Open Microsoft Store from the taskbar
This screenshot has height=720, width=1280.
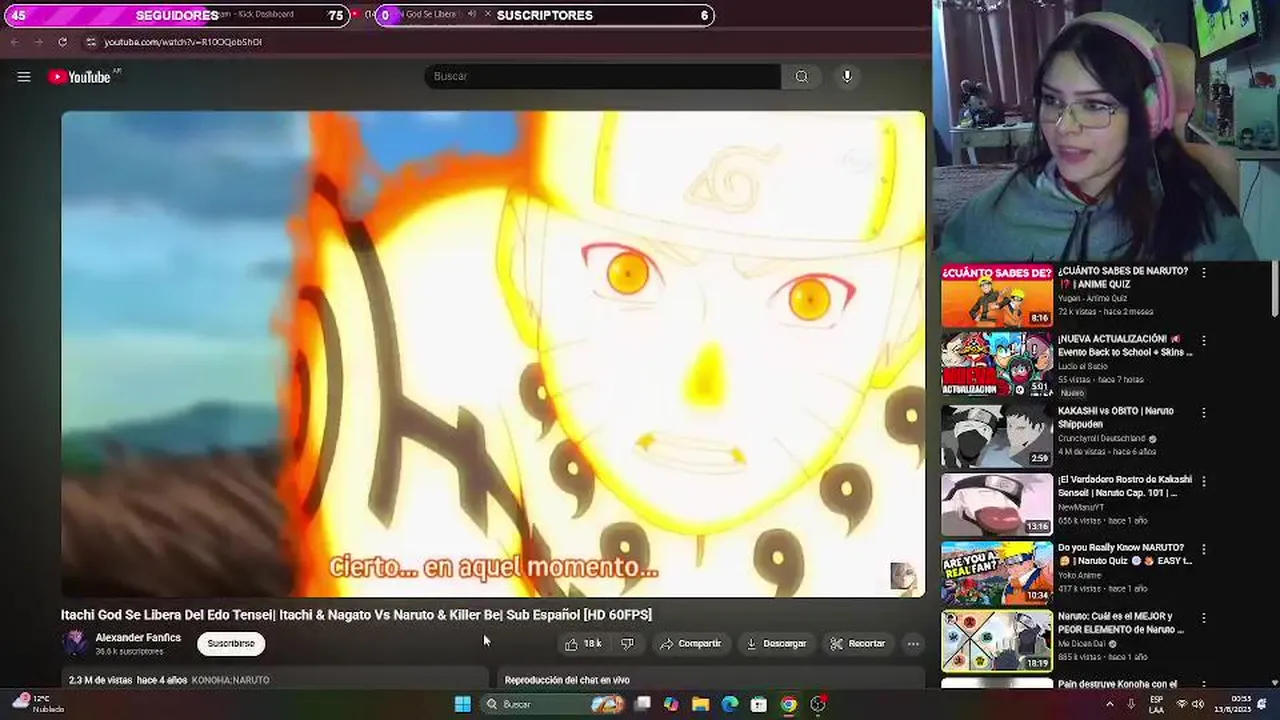[759, 704]
